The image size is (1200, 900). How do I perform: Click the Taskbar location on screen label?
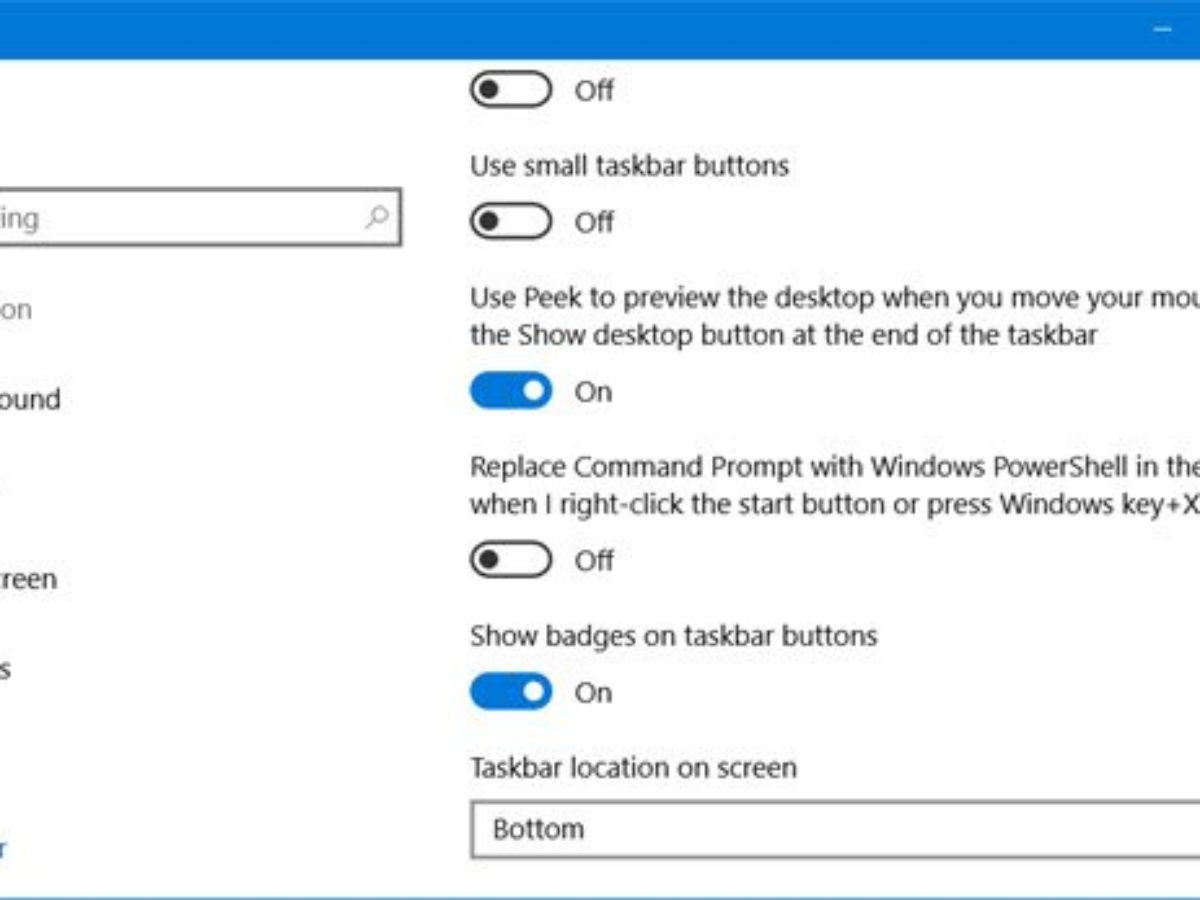[633, 768]
